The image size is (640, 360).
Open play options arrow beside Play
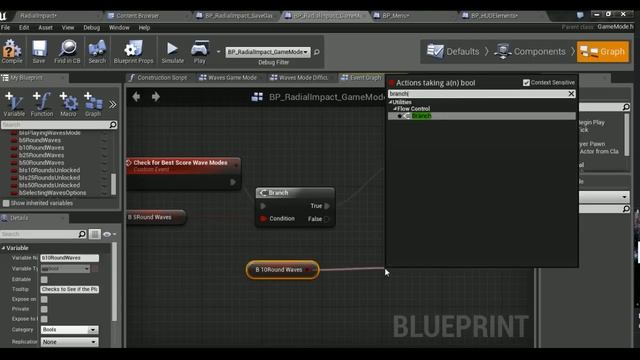[x=218, y=52]
